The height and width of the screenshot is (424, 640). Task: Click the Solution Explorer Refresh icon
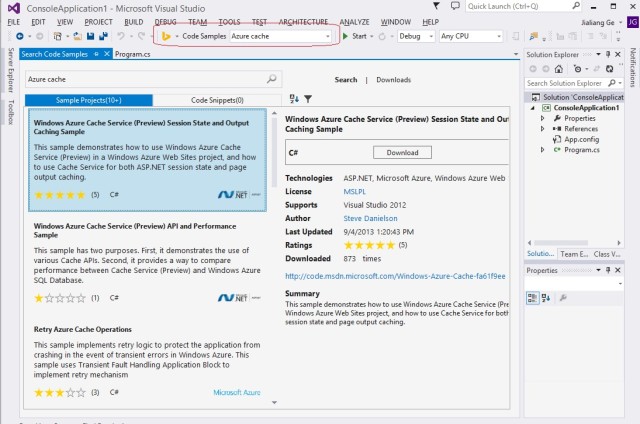coord(609,69)
